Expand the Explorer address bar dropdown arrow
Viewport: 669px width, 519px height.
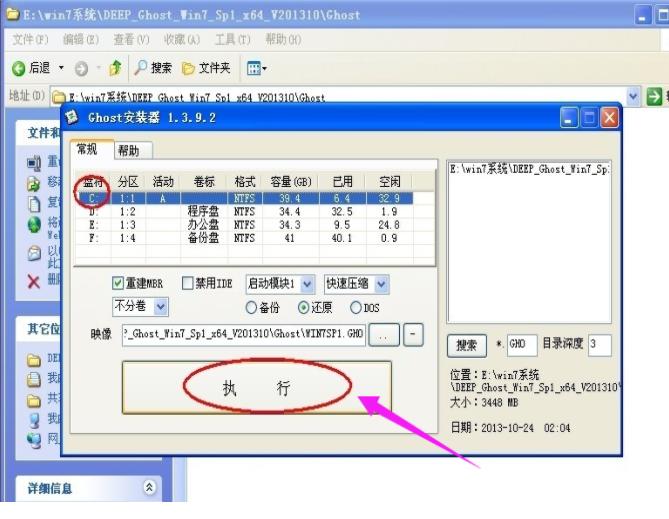[633, 96]
